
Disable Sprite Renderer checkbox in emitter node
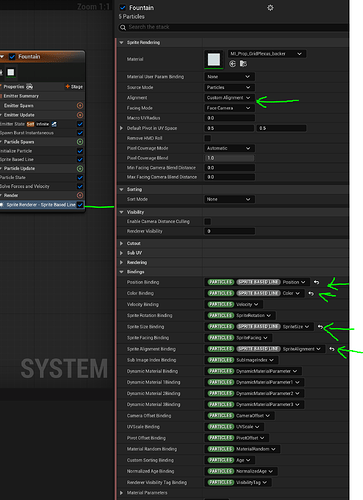80,205
